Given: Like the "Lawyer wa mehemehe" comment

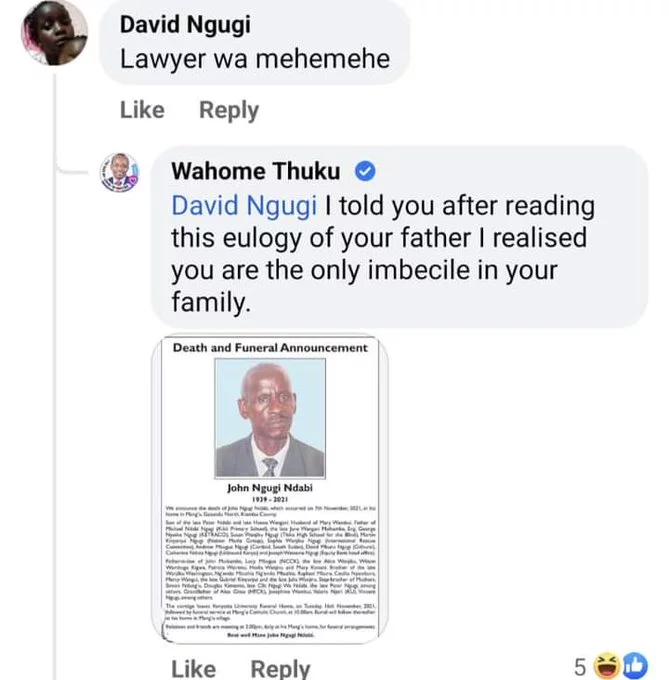Looking at the screenshot, I should click(141, 110).
